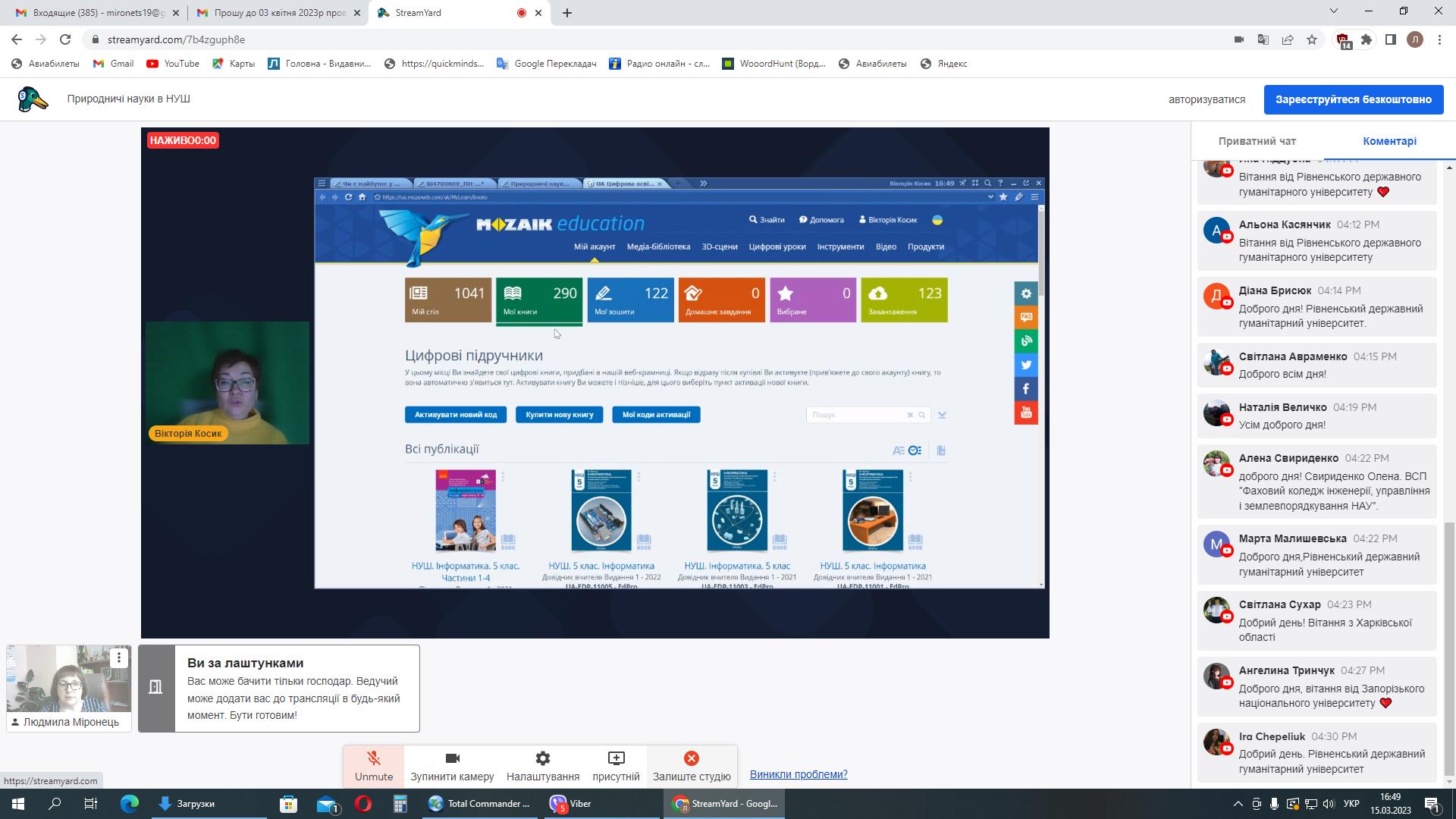The height and width of the screenshot is (819, 1456).
Task: Close the StreamYard browser tab
Action: coord(539,13)
